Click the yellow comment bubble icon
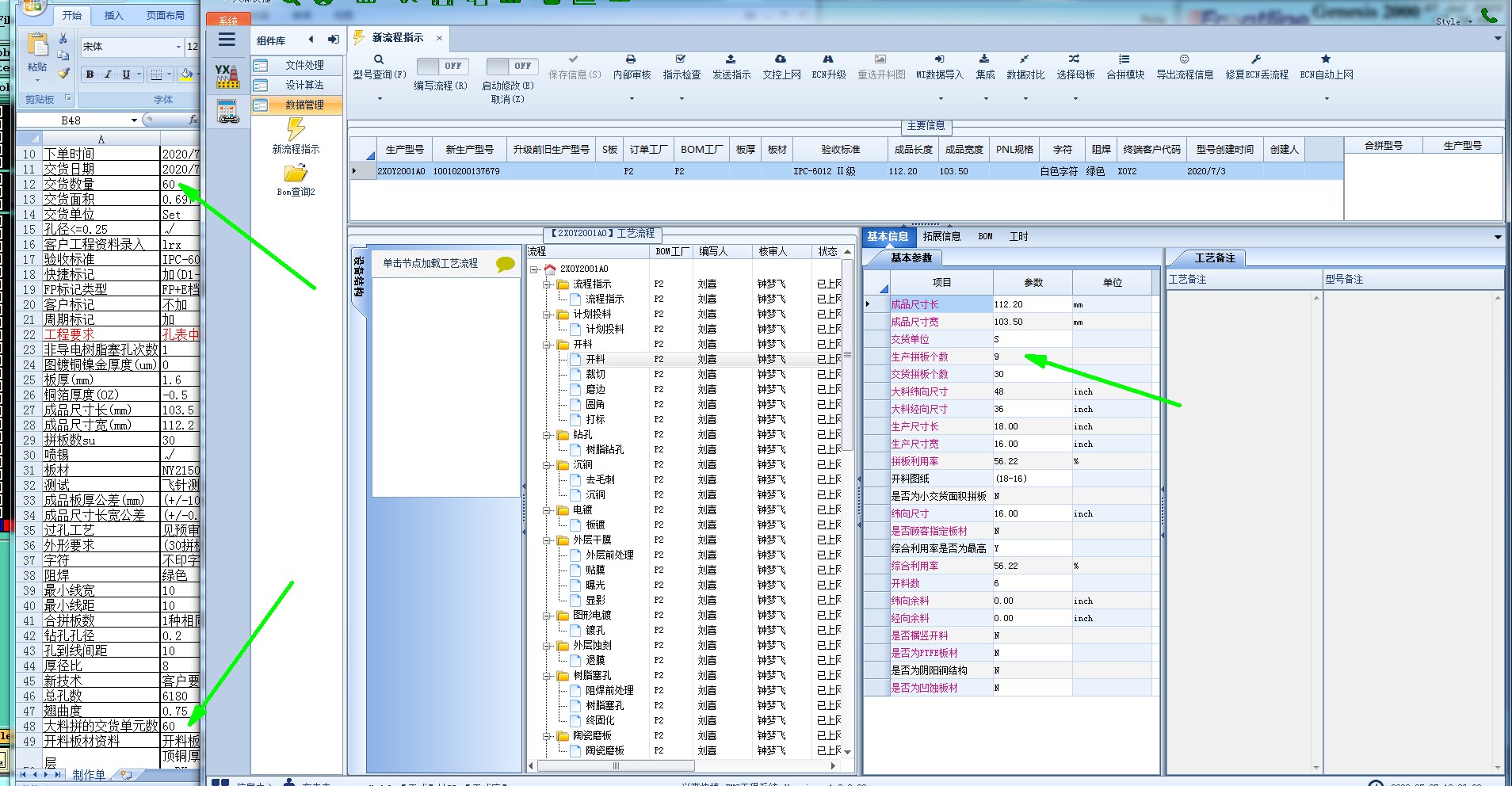1512x786 pixels. [505, 264]
